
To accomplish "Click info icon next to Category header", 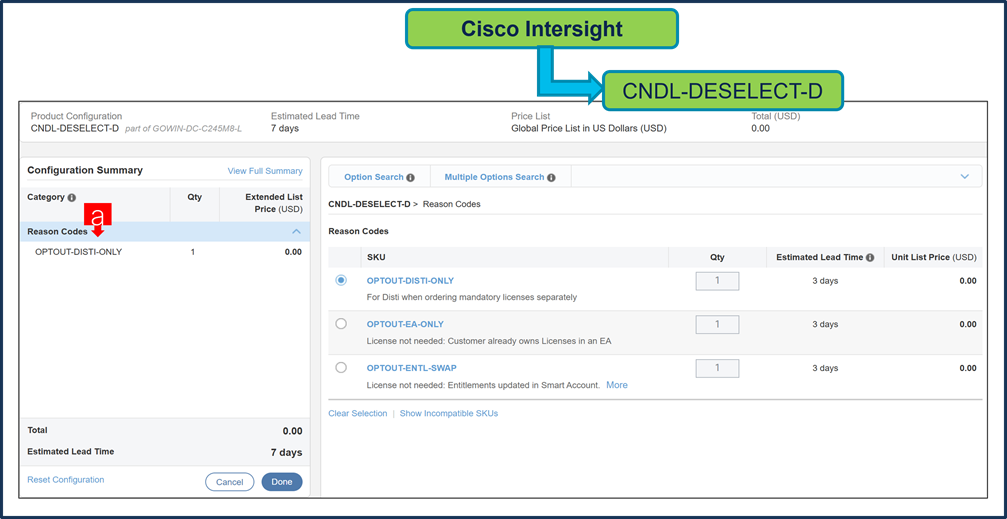I will tap(72, 198).
